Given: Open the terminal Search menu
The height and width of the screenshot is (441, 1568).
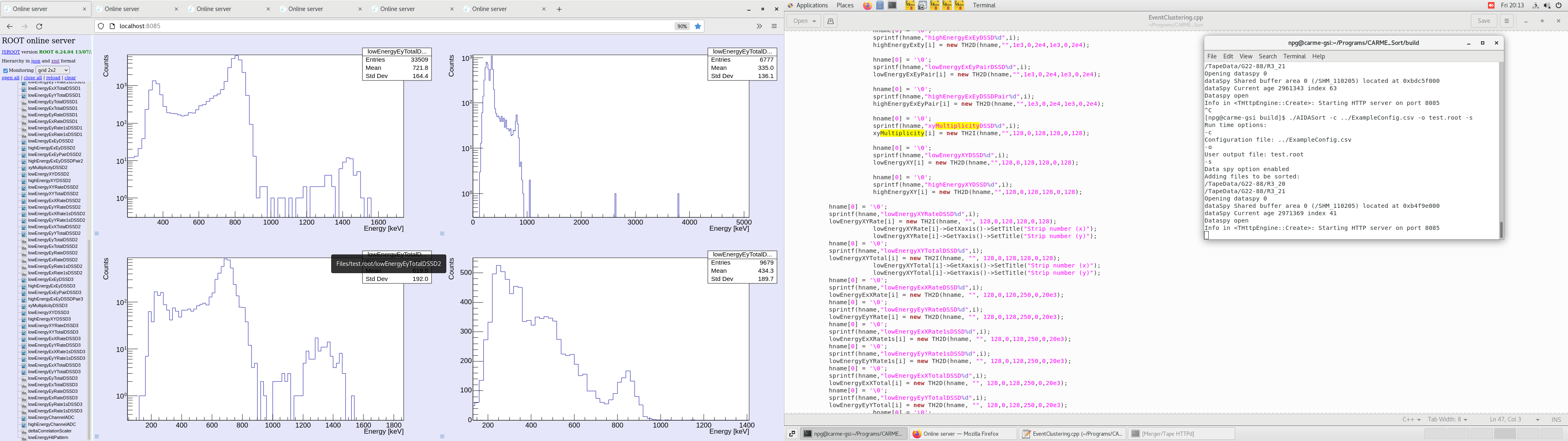Looking at the screenshot, I should tap(1267, 56).
